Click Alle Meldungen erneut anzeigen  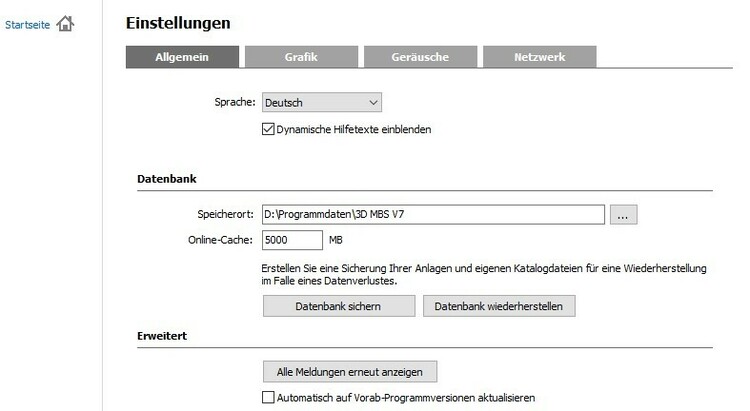click(349, 372)
